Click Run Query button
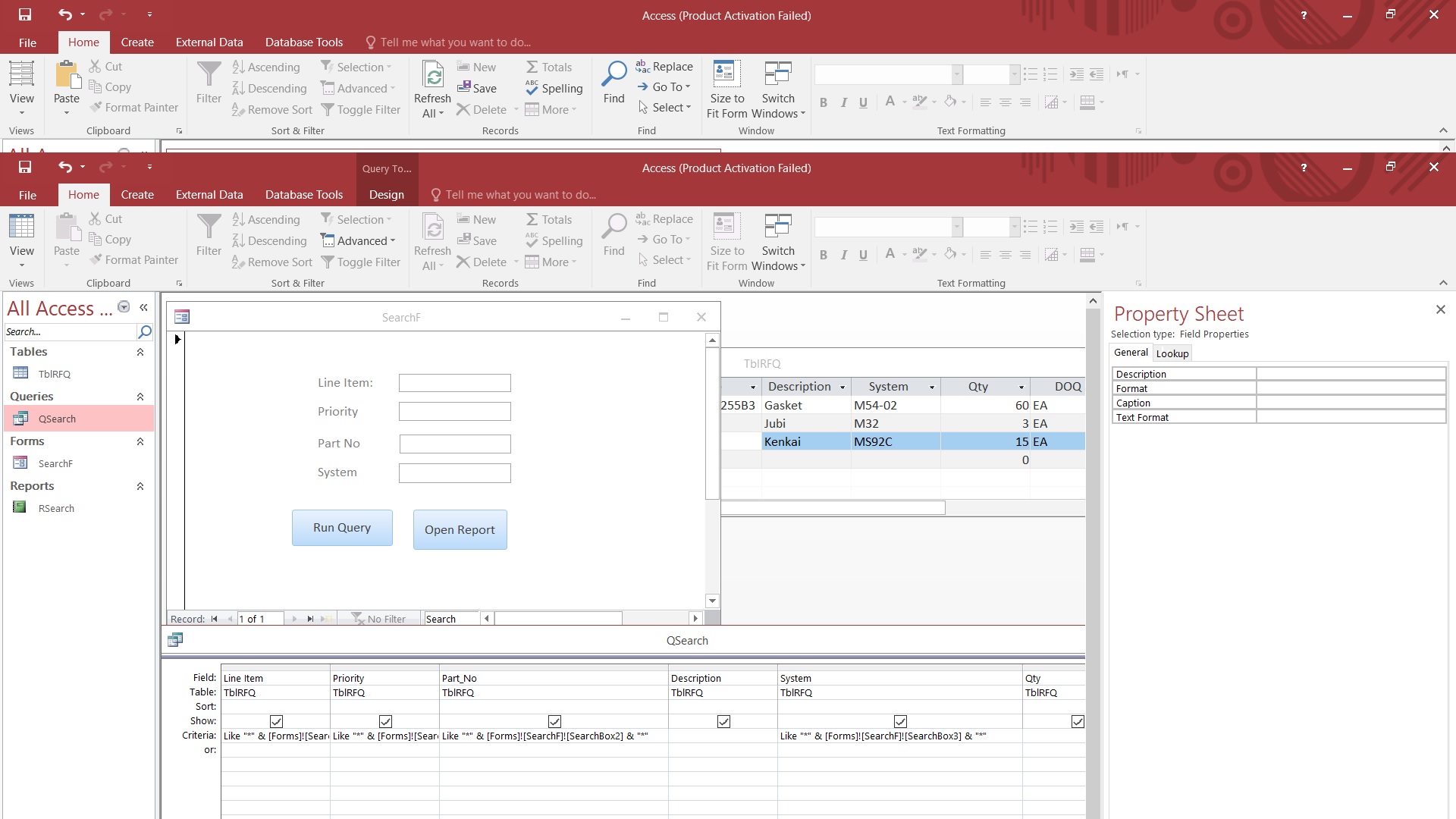Screen dimensions: 1456x819 [342, 528]
